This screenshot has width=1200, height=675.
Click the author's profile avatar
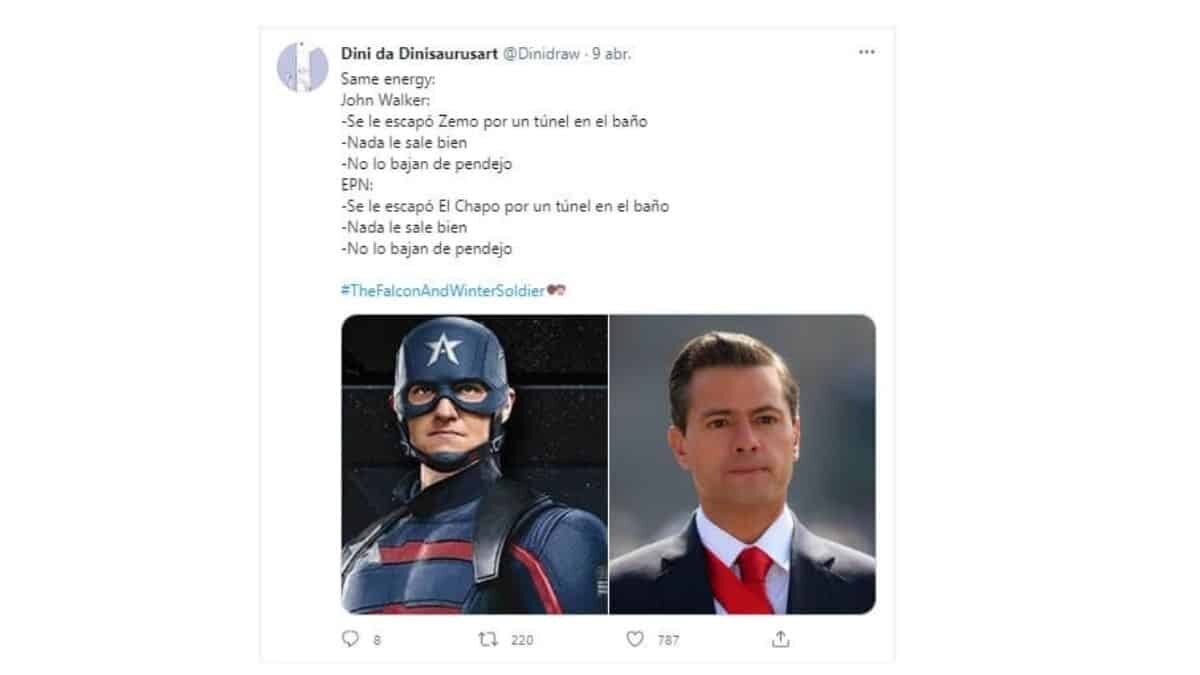(302, 67)
